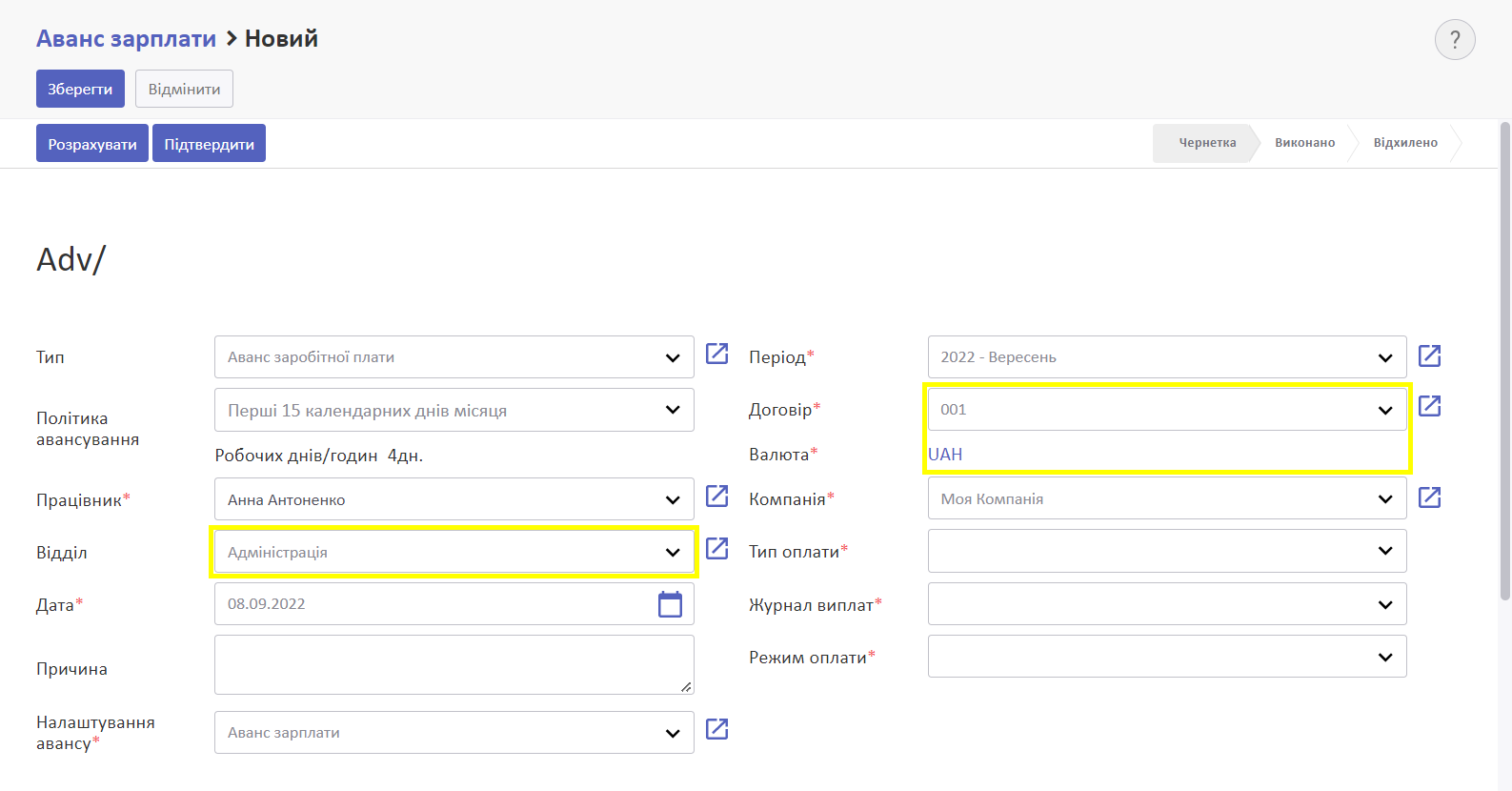The image size is (1512, 791).
Task: Open the Відділ dropdown showing Адміністрація
Action: 454,552
